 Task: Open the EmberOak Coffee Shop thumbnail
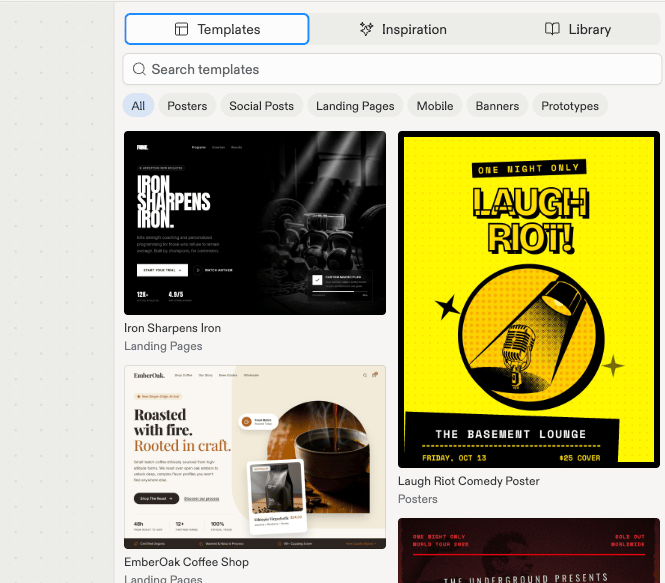click(x=255, y=457)
